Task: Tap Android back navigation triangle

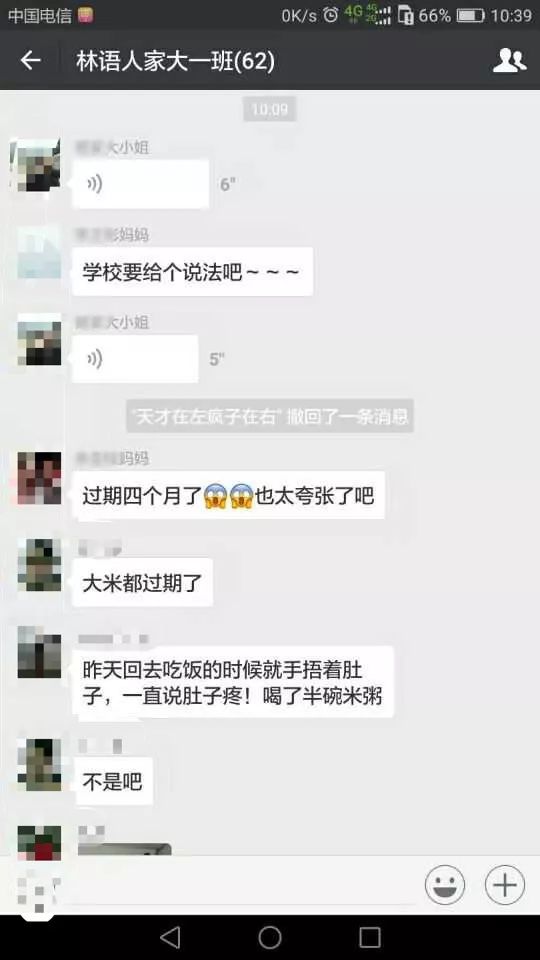Action: point(170,937)
